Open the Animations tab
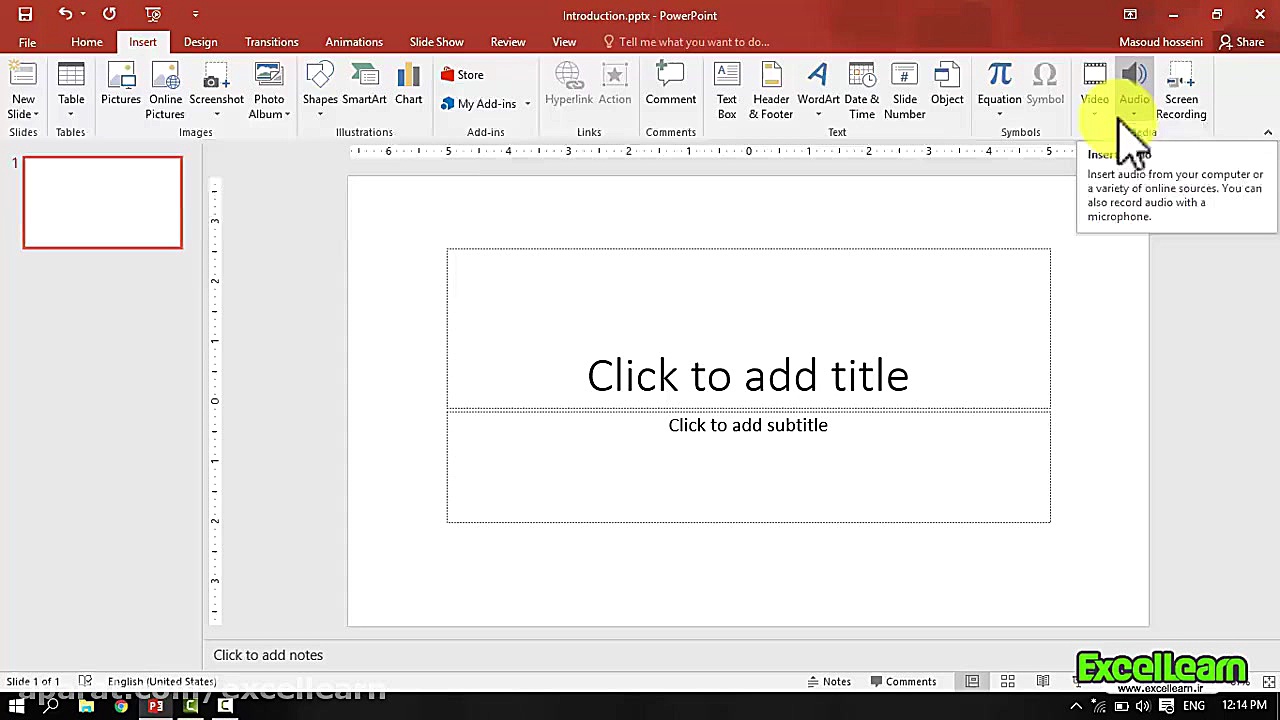Viewport: 1280px width, 720px height. point(354,42)
